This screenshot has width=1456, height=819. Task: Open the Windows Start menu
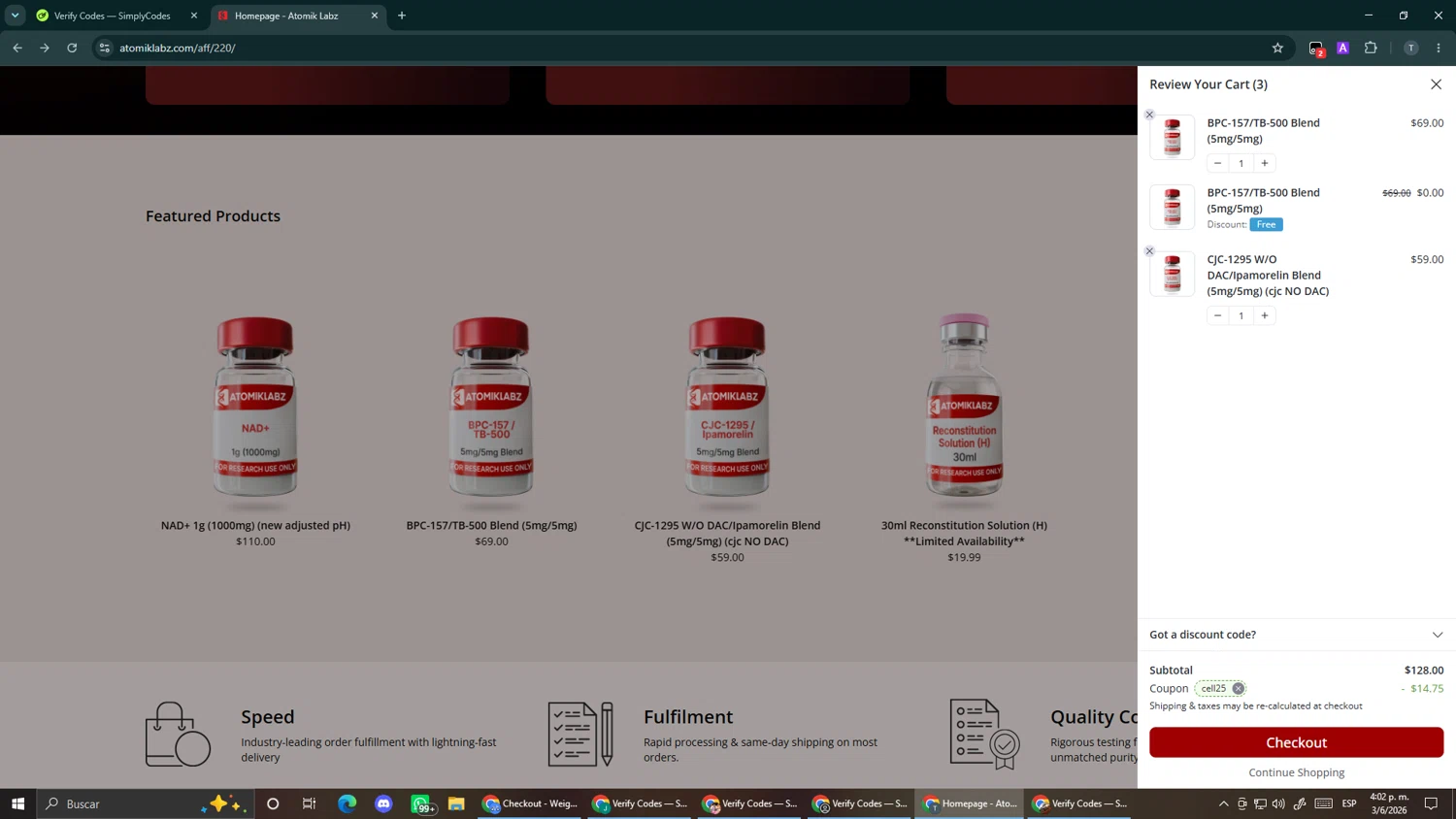(x=17, y=803)
